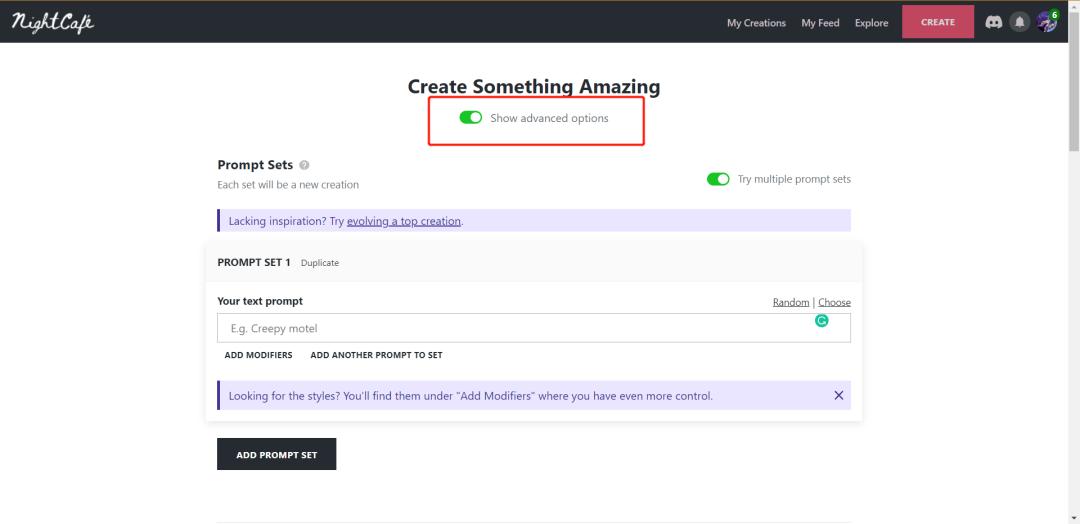The height and width of the screenshot is (524, 1080).
Task: Disable Try multiple prompt sets toggle
Action: 718,179
